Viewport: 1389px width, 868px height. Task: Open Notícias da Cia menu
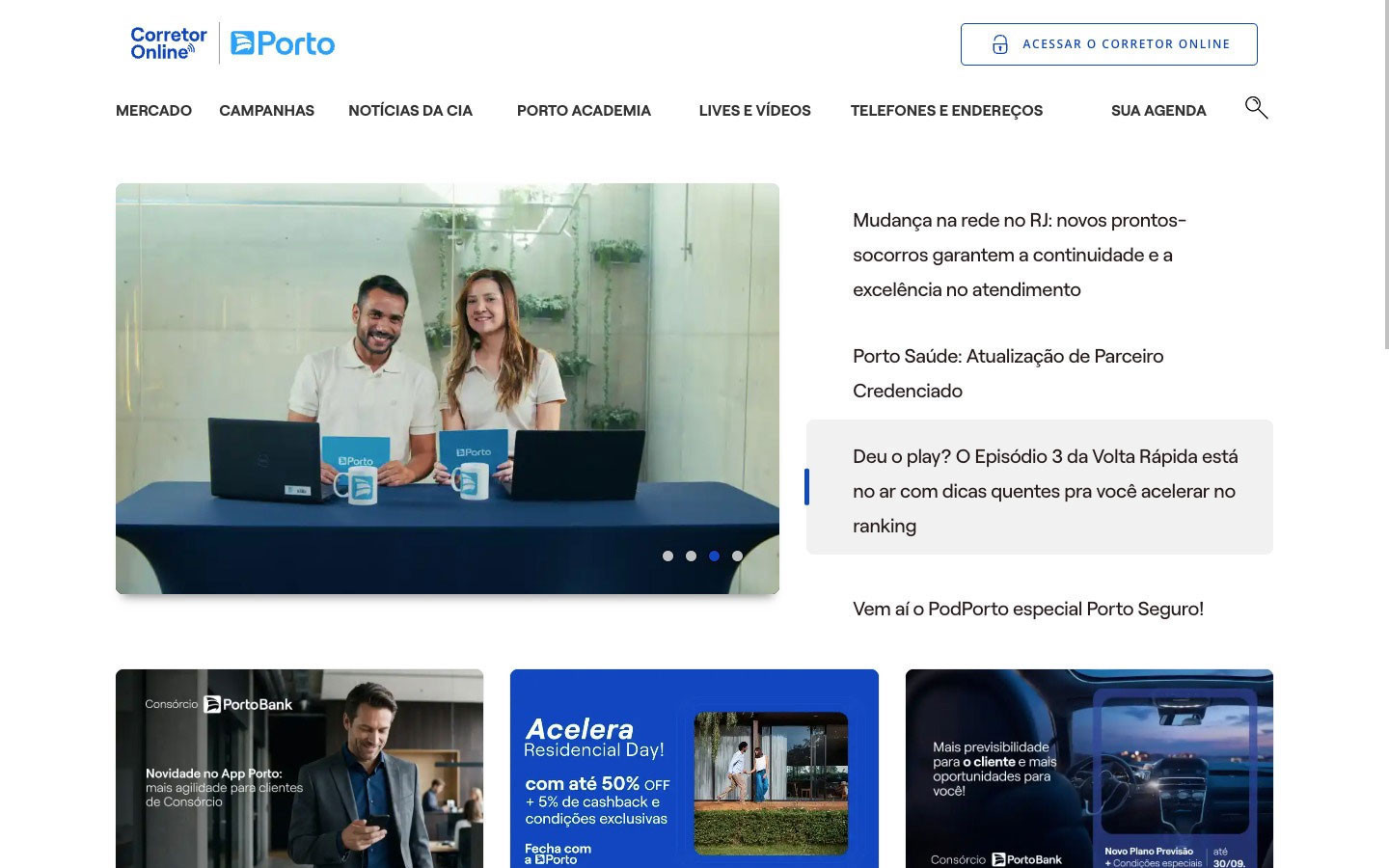[x=410, y=111]
